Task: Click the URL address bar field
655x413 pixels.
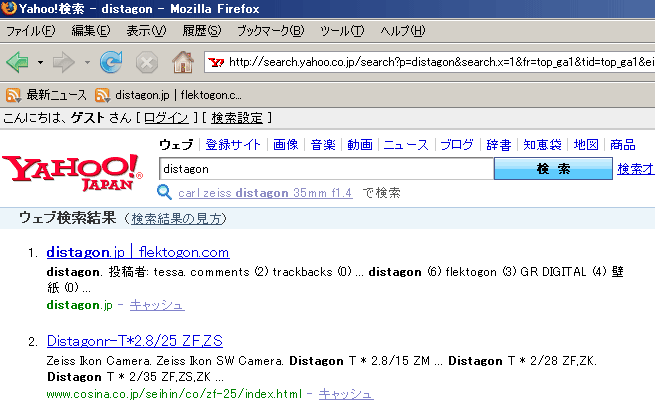Action: [x=429, y=62]
